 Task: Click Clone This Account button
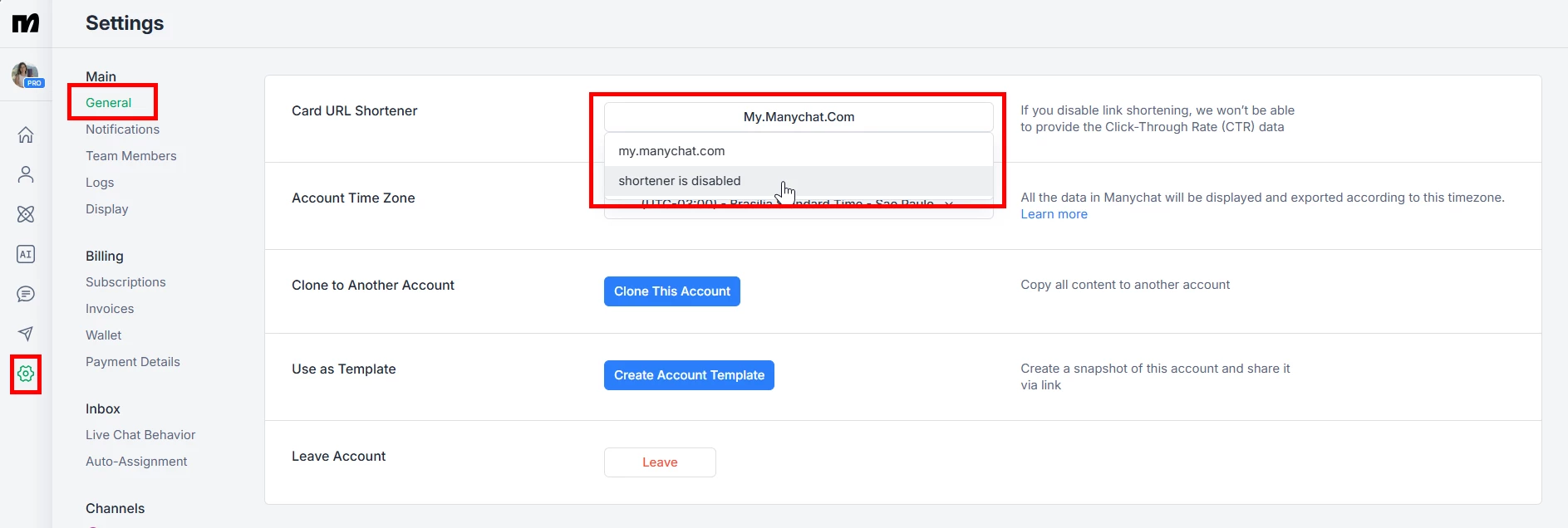coord(671,291)
